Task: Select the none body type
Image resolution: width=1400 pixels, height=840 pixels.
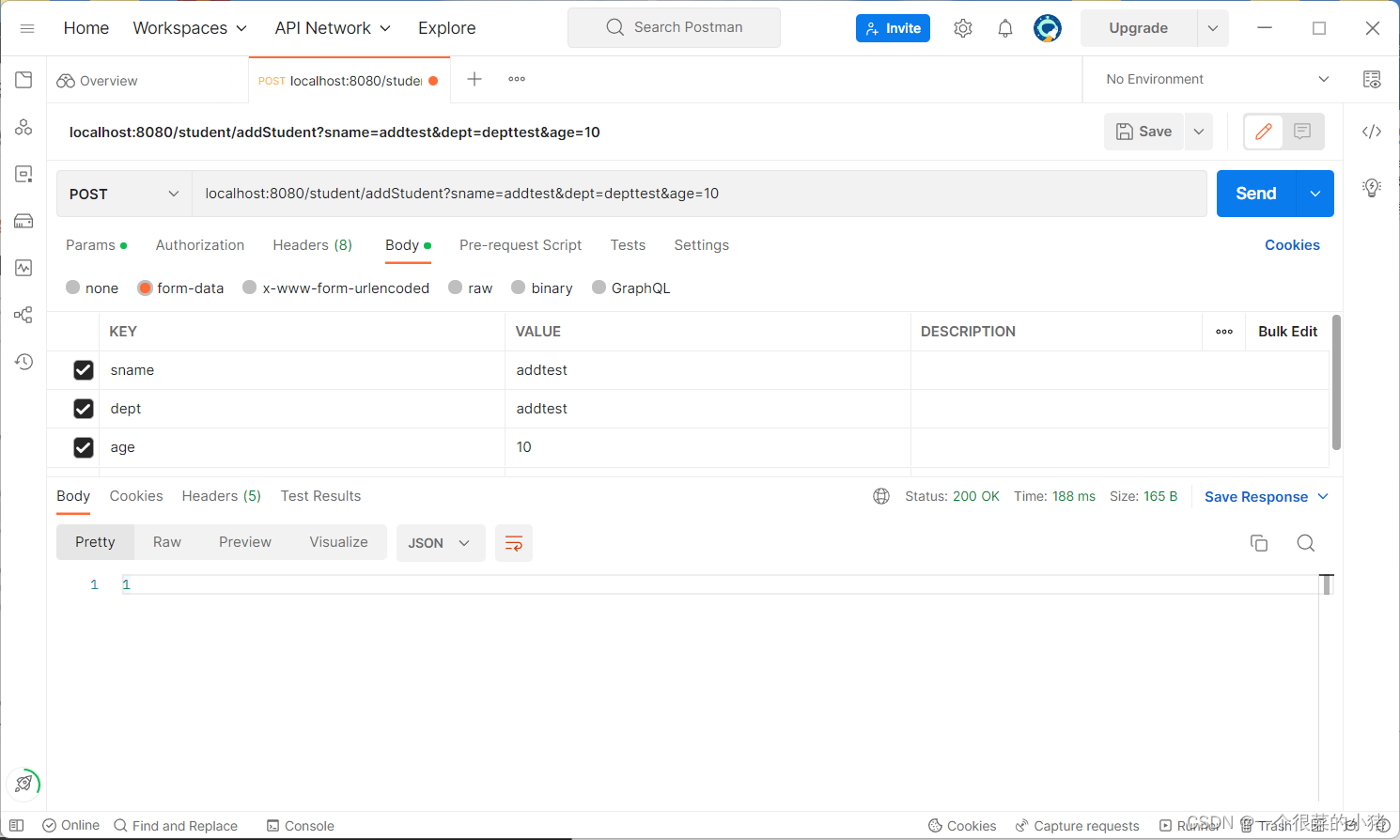Action: (73, 288)
